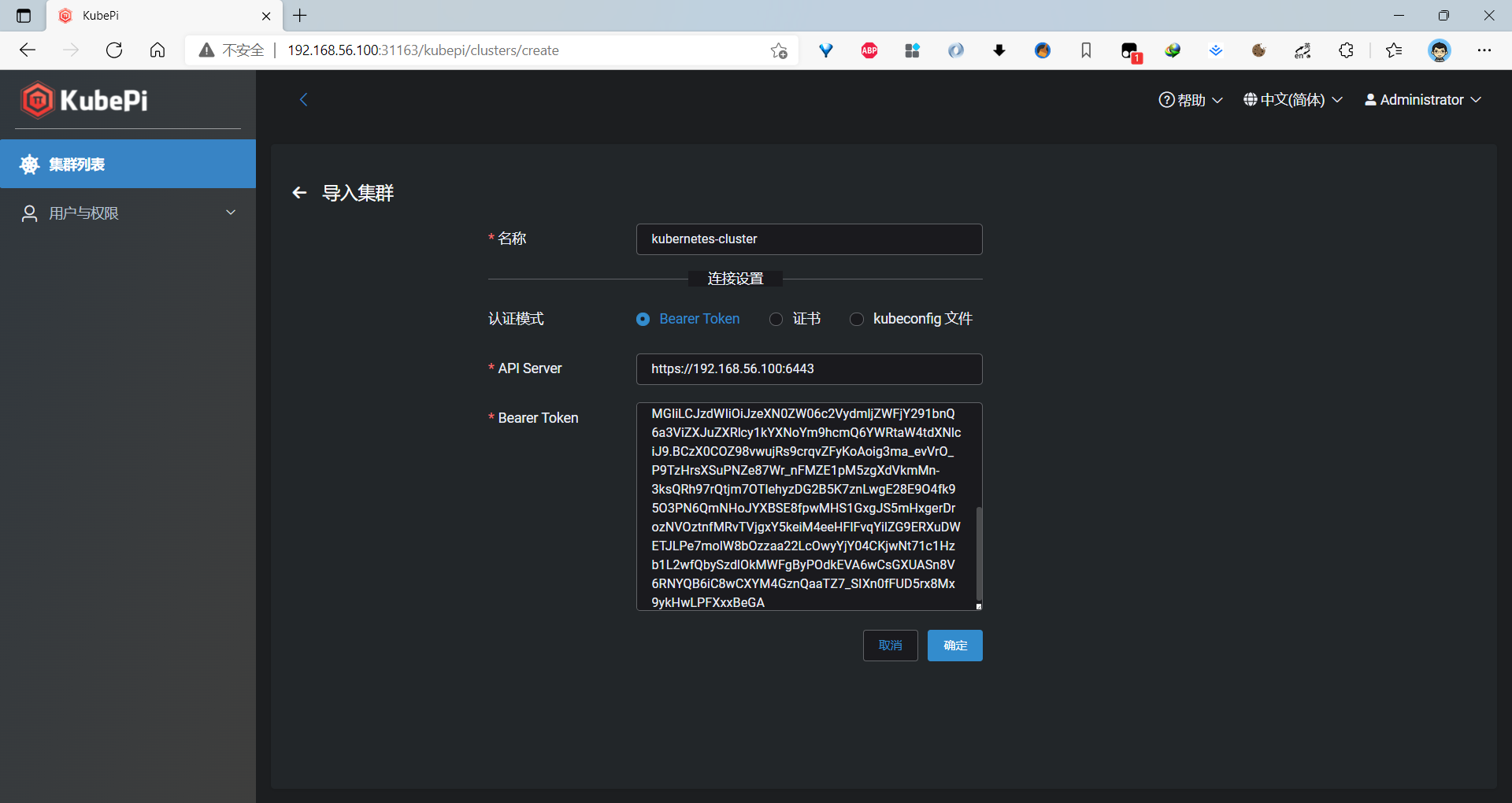
Task: Click the extension icon left of puzzle piece
Action: pos(1303,50)
